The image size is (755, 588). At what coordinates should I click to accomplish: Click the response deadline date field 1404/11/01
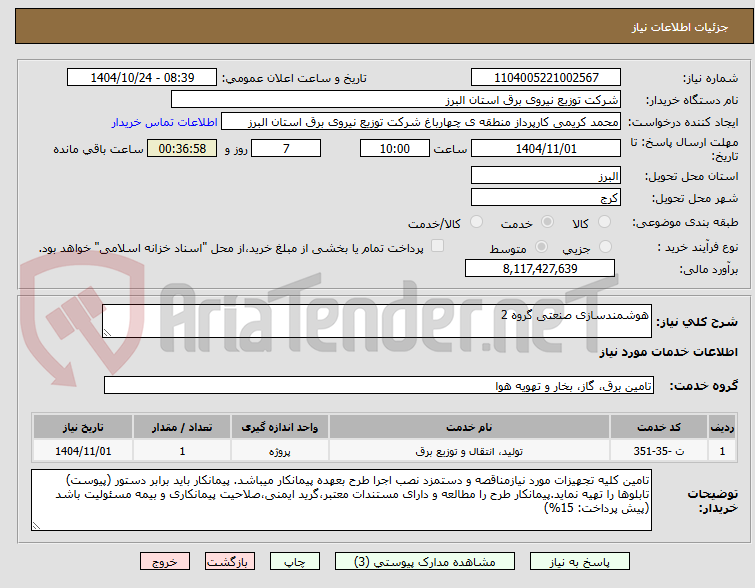546,148
